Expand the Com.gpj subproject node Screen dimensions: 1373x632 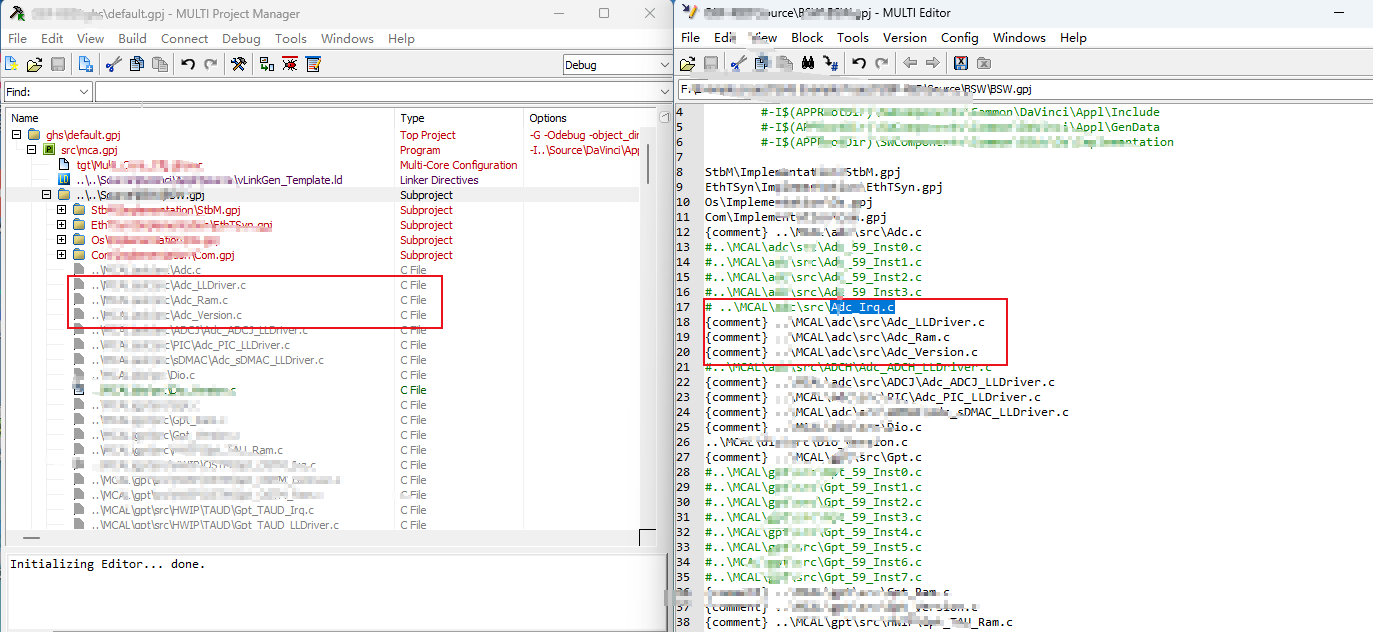[x=62, y=255]
